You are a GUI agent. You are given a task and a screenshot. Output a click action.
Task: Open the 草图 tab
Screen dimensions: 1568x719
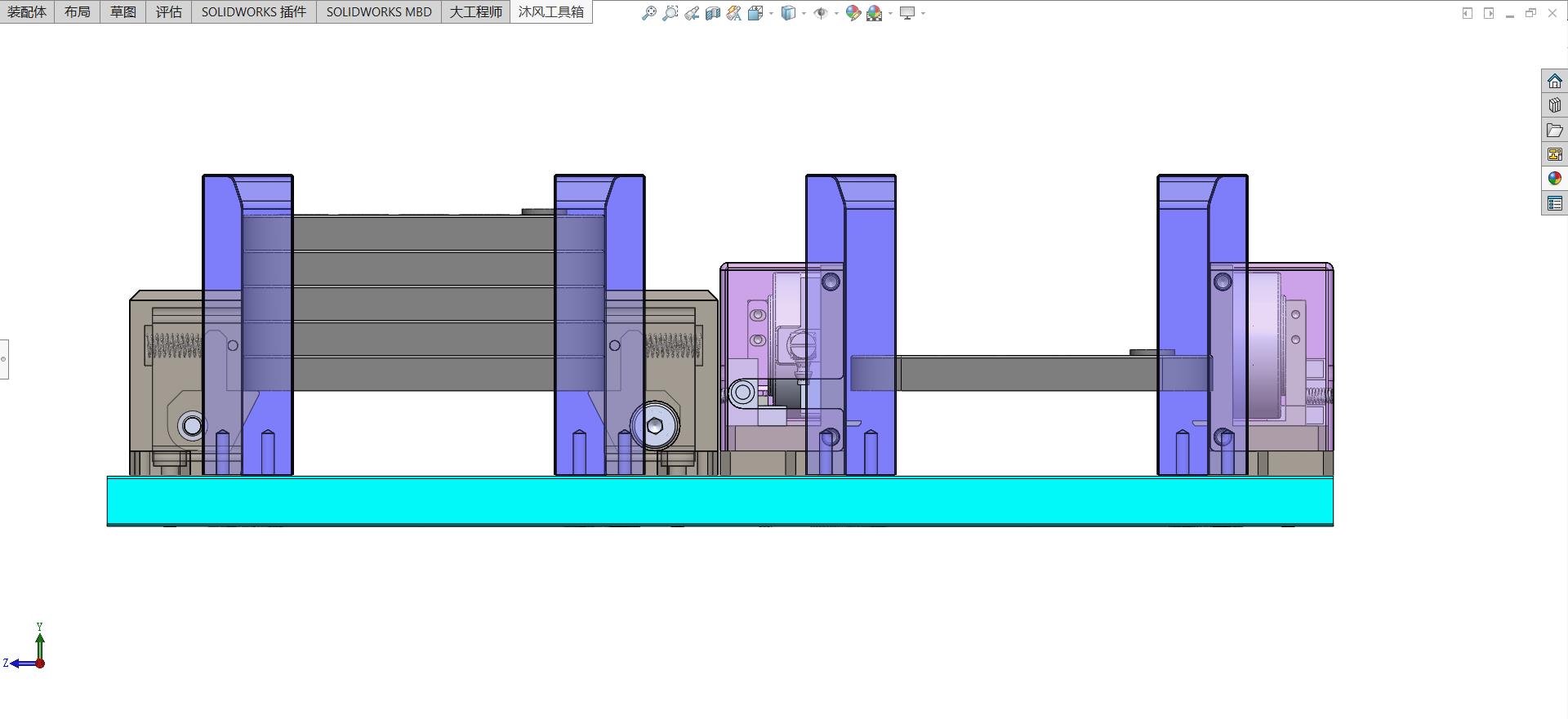[x=123, y=11]
